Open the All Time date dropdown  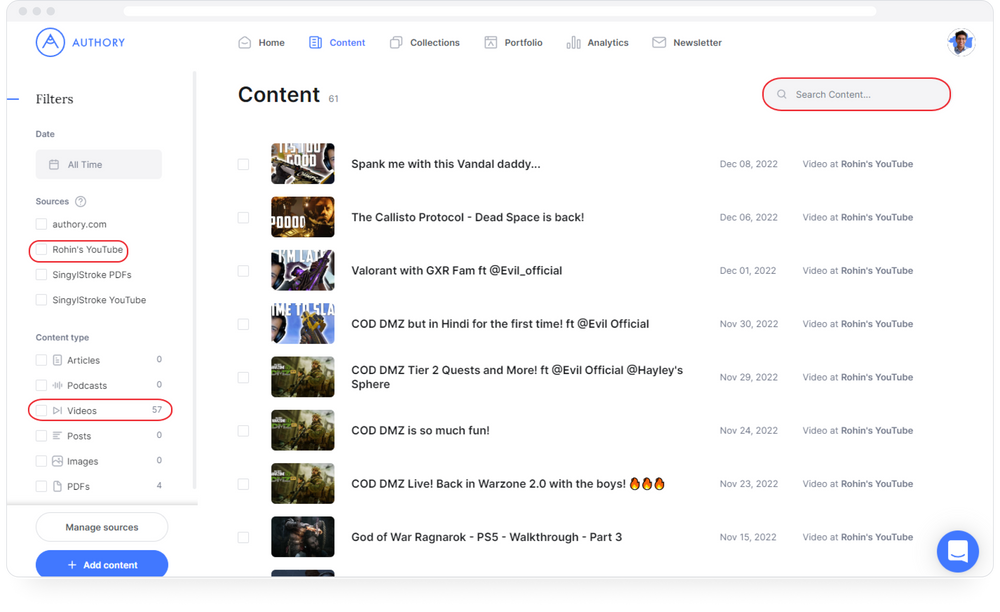point(98,164)
